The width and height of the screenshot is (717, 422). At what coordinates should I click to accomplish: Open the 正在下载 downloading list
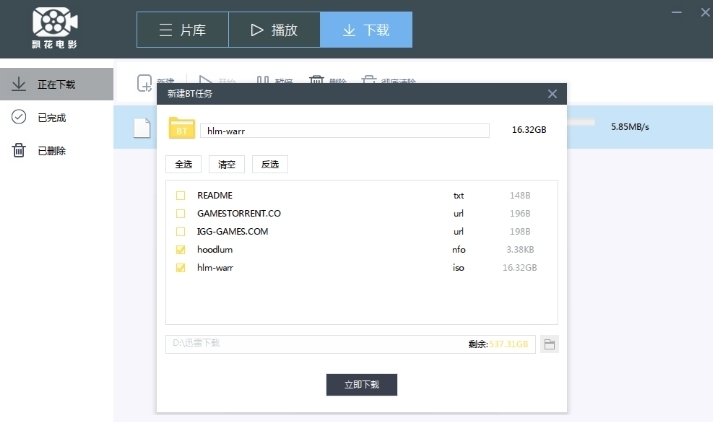tap(56, 85)
